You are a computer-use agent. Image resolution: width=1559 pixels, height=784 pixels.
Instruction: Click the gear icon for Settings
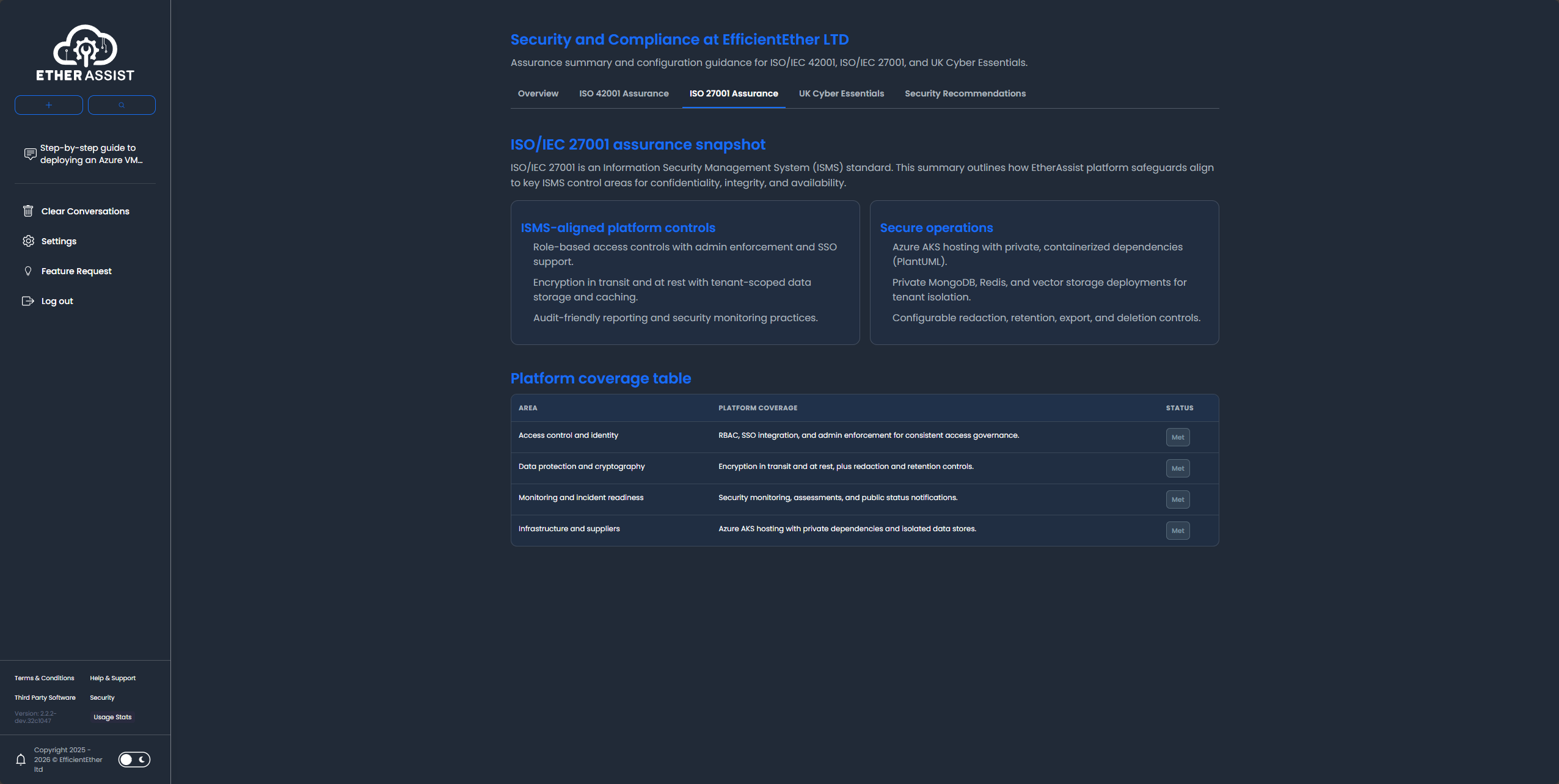pos(28,241)
